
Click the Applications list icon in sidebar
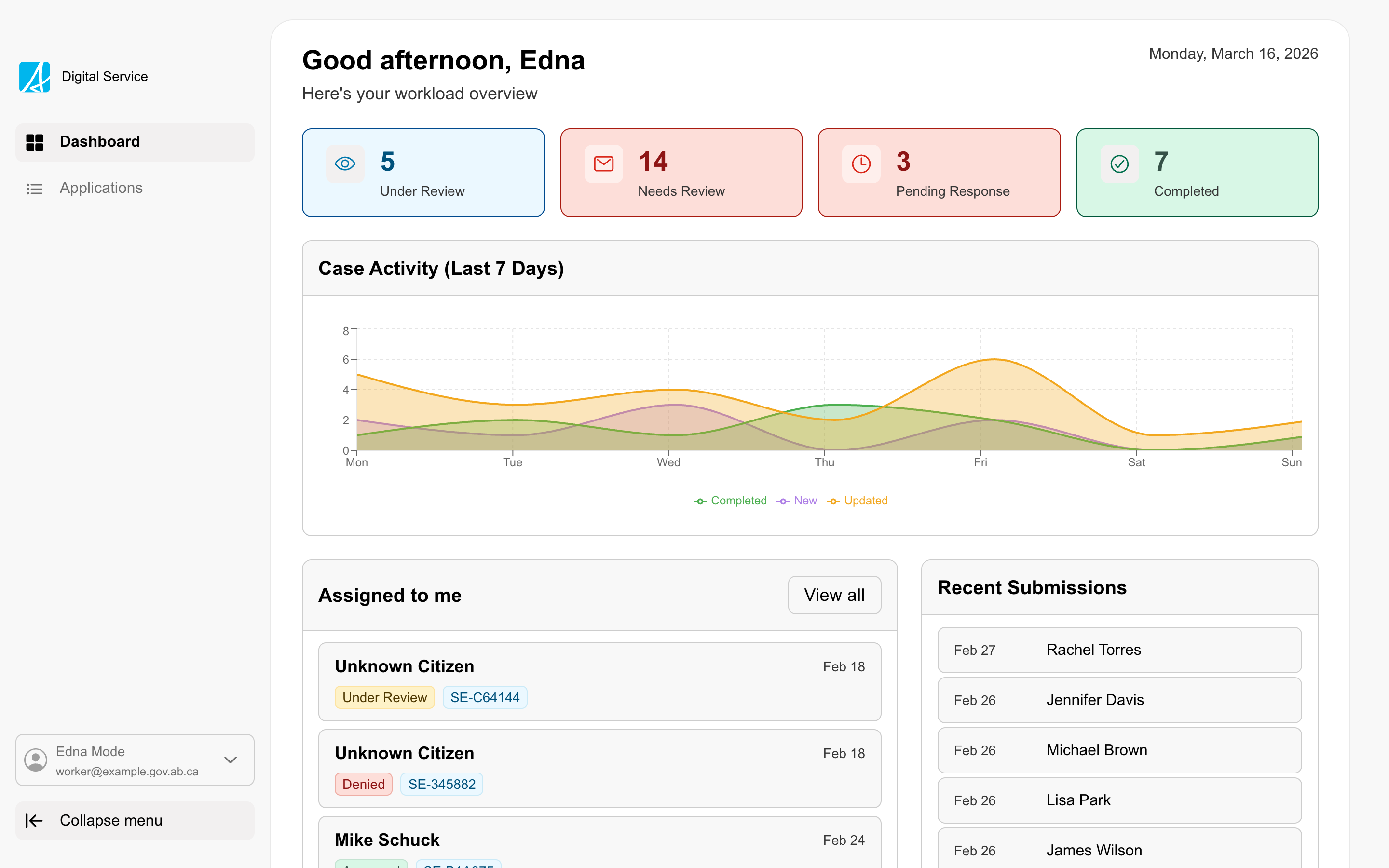[x=35, y=188]
